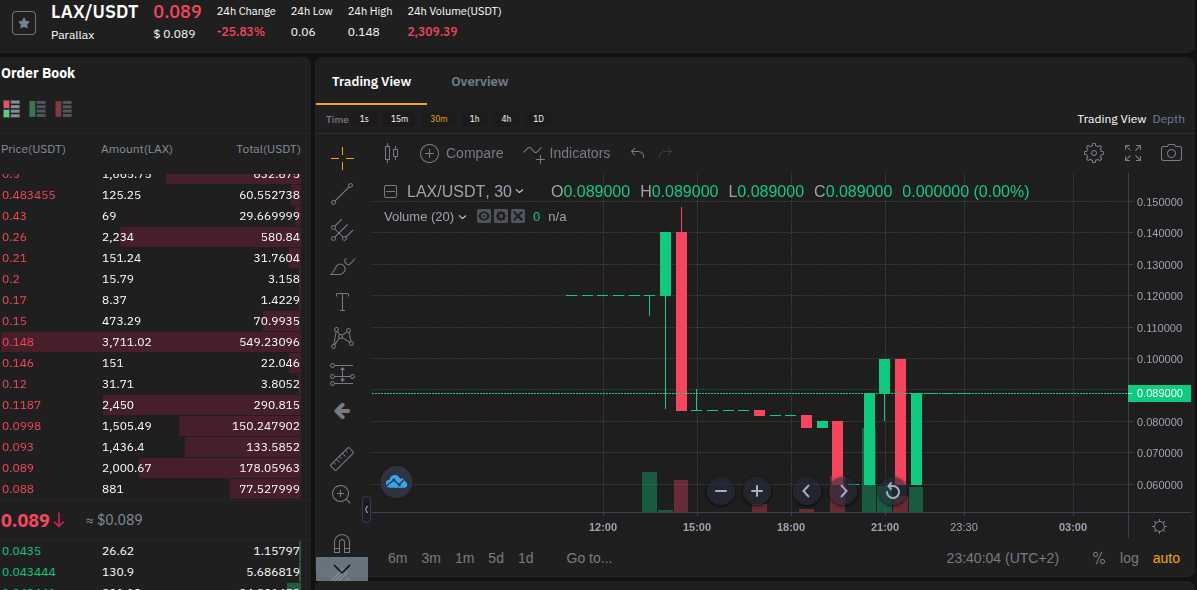
Task: Hide the Volume indicator with eye icon
Action: 483,217
